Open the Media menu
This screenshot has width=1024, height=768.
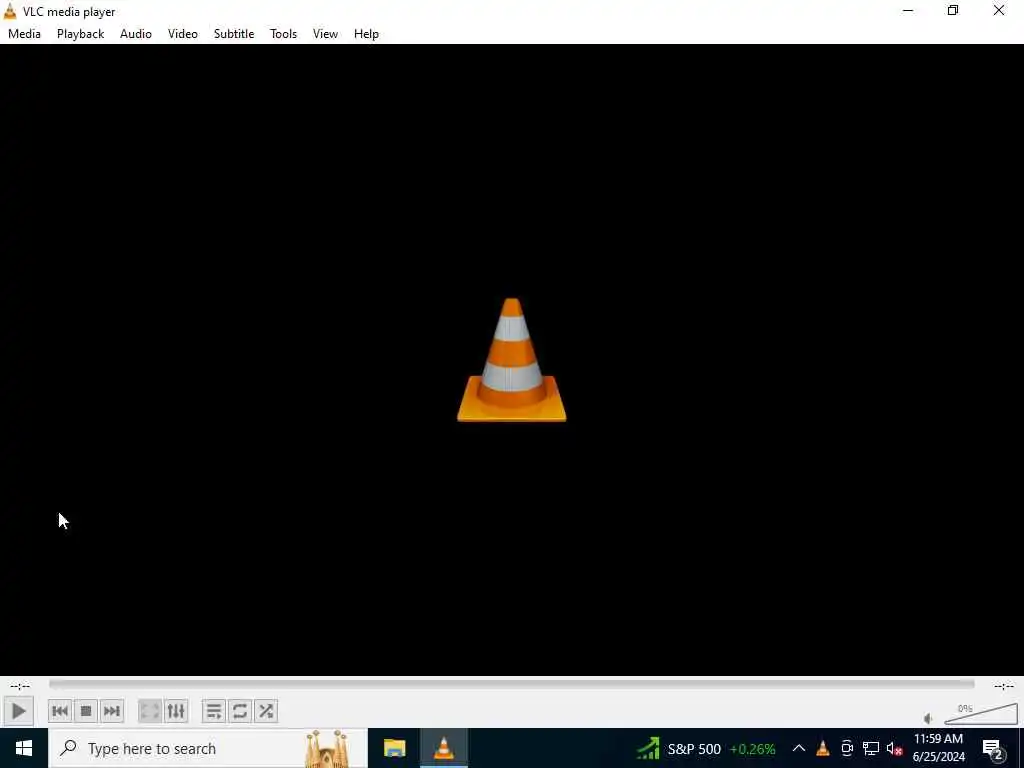point(24,34)
